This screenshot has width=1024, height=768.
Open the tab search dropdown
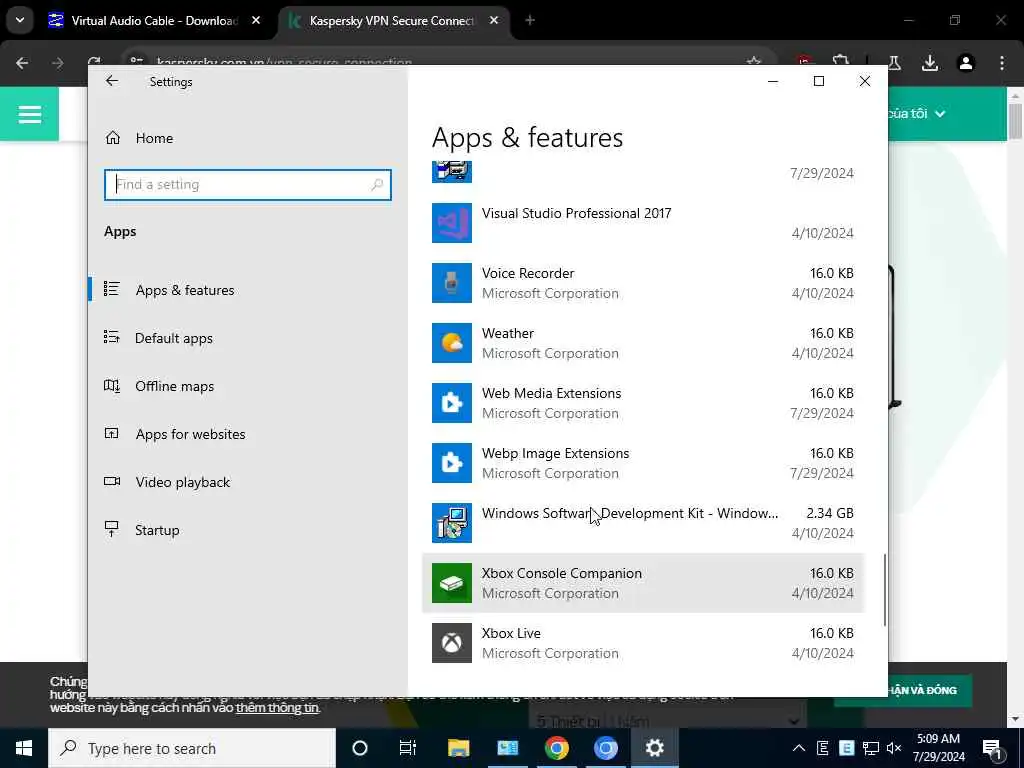[20, 20]
